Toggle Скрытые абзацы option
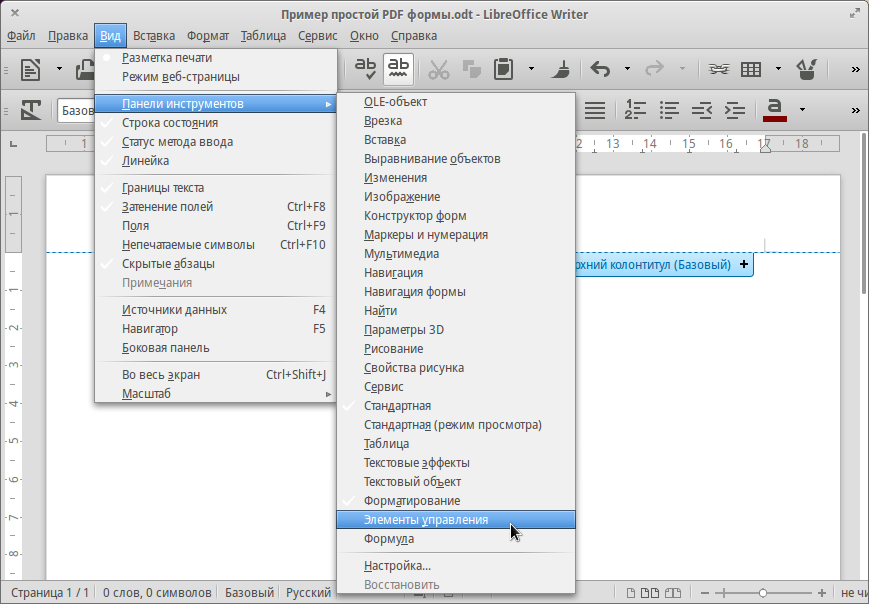This screenshot has width=869, height=604. pyautogui.click(x=216, y=264)
